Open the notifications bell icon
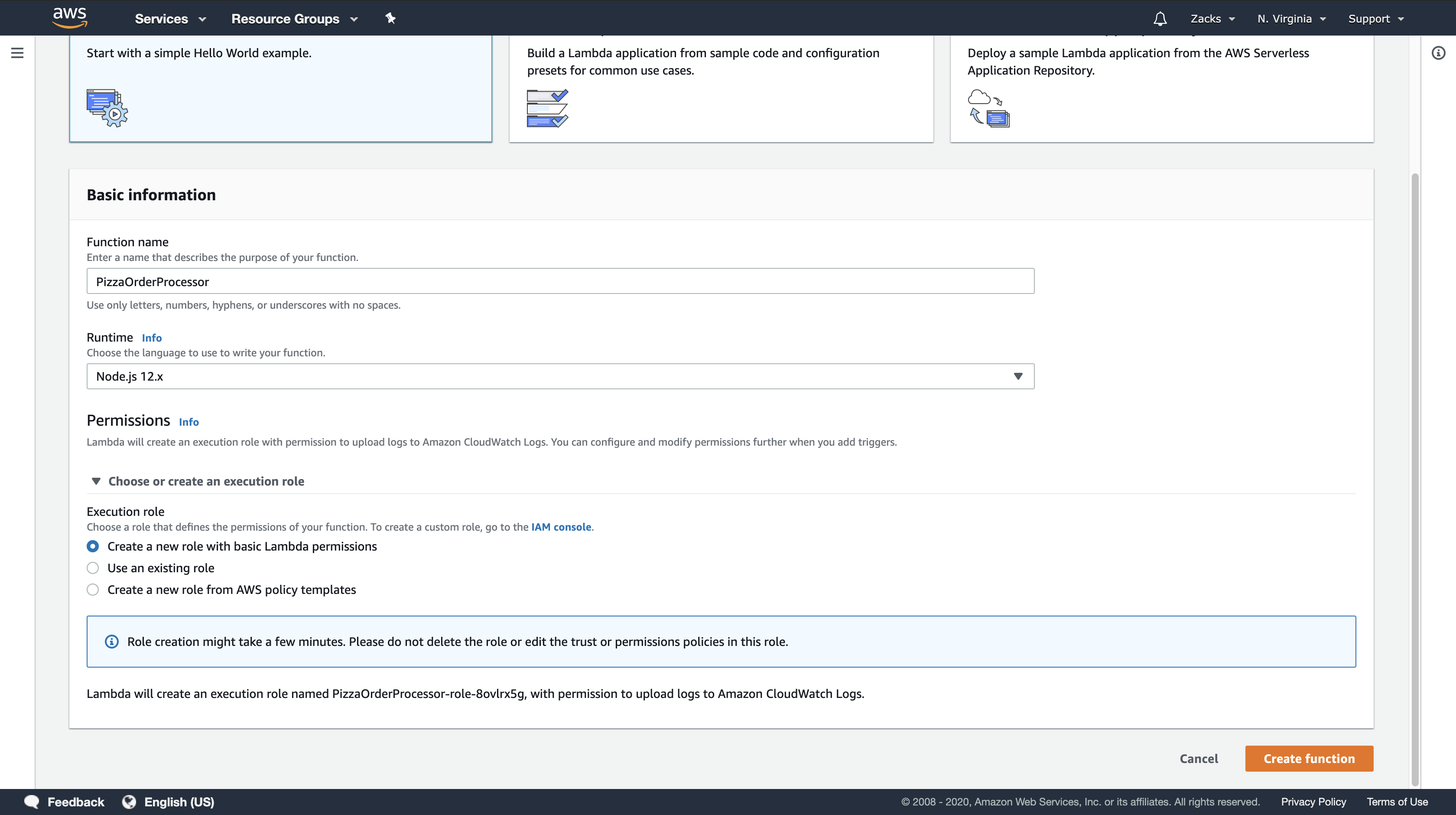This screenshot has width=1456, height=815. (x=1160, y=19)
